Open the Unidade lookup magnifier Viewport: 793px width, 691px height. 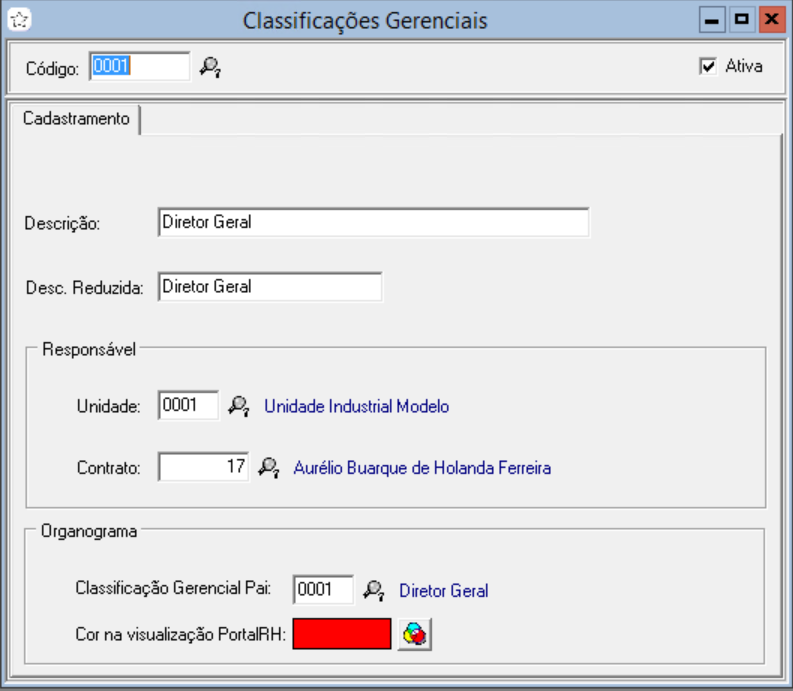(x=238, y=406)
